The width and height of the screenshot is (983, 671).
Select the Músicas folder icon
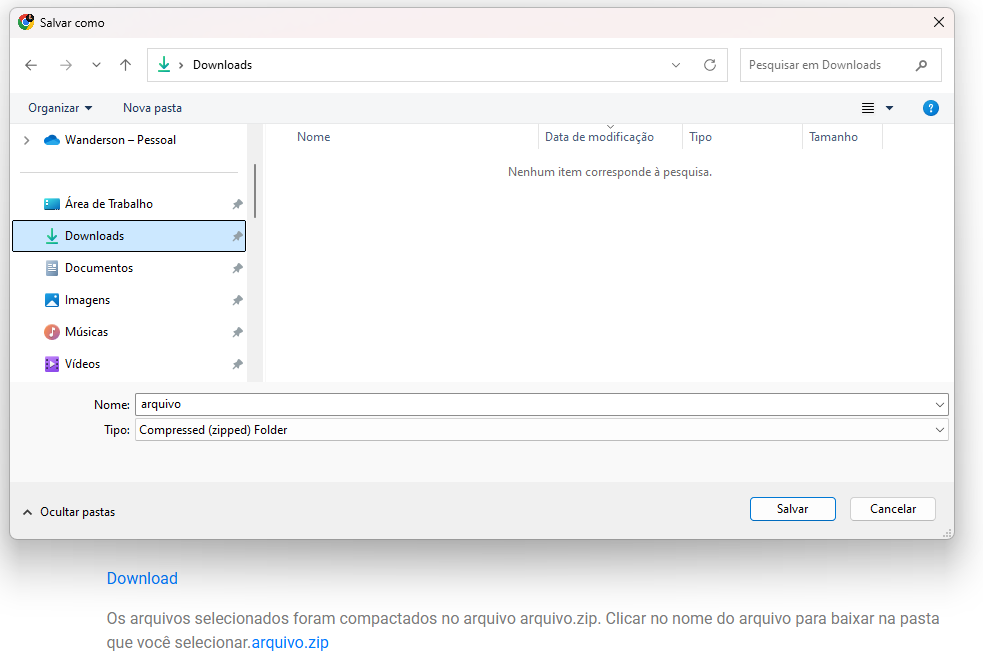(x=52, y=332)
